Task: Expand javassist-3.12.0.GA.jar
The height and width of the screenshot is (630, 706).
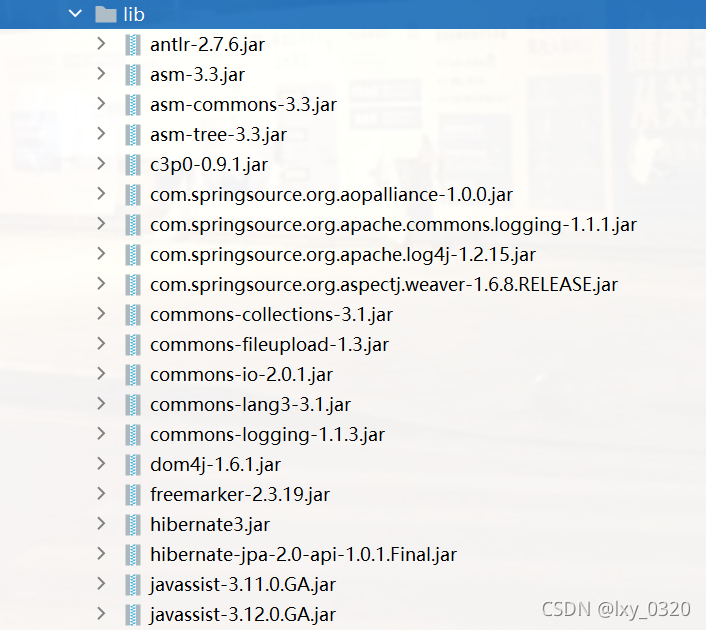Action: point(101,613)
